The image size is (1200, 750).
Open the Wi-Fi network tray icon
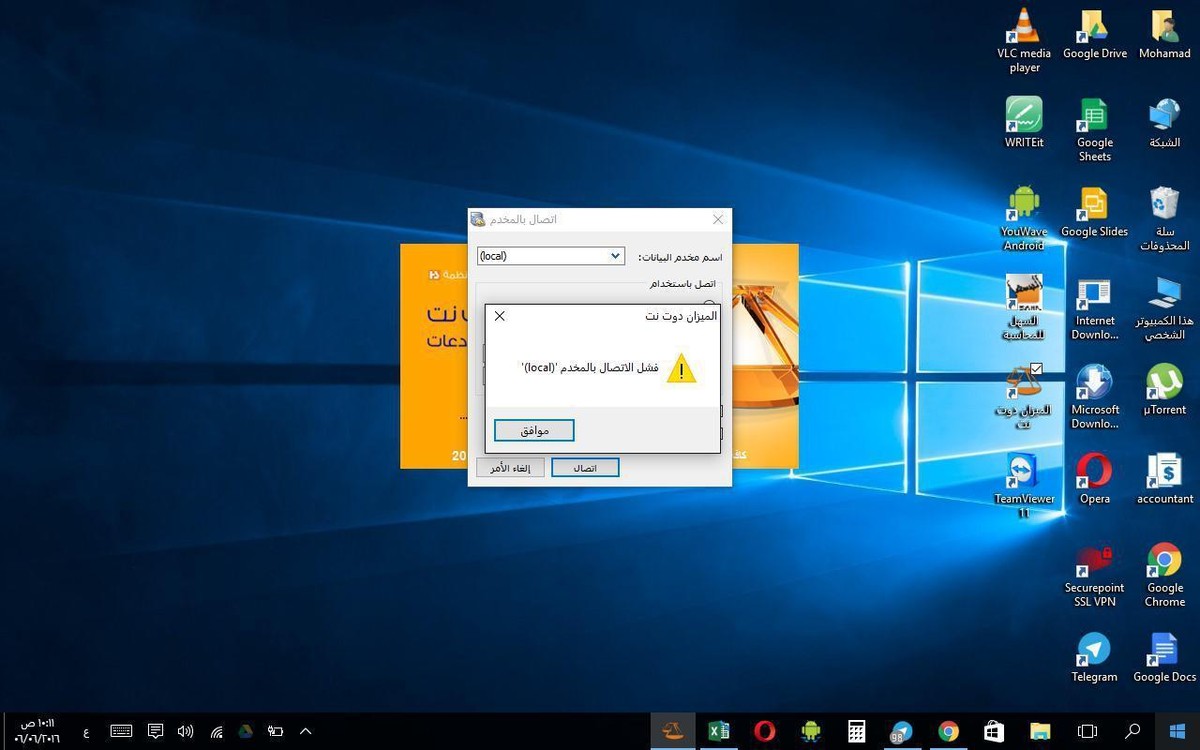point(216,731)
